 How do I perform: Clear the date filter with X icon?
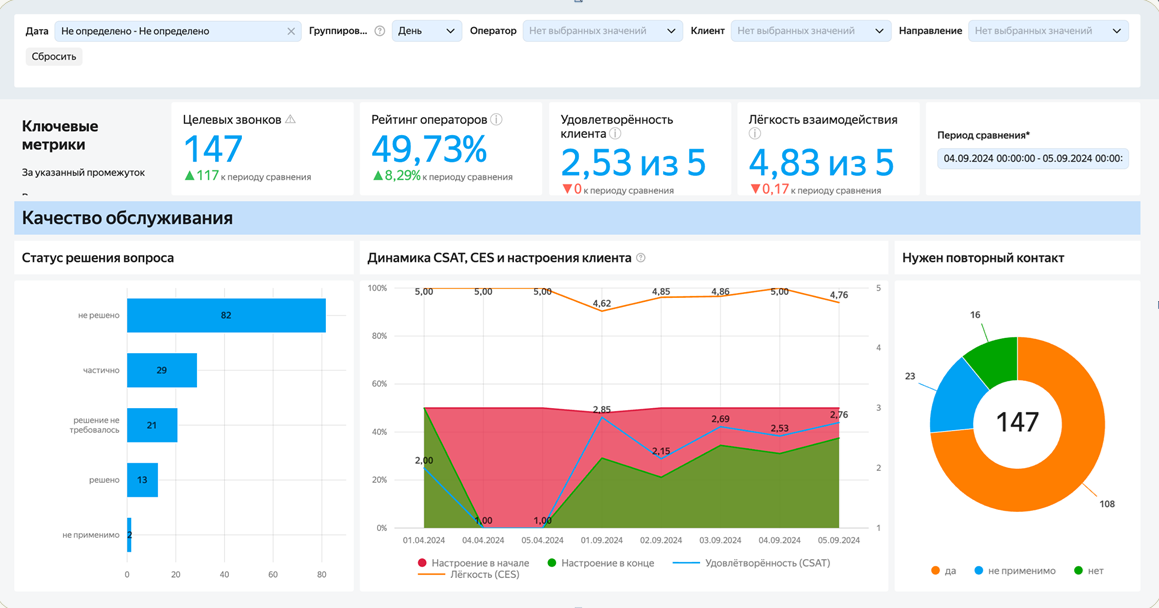(291, 31)
